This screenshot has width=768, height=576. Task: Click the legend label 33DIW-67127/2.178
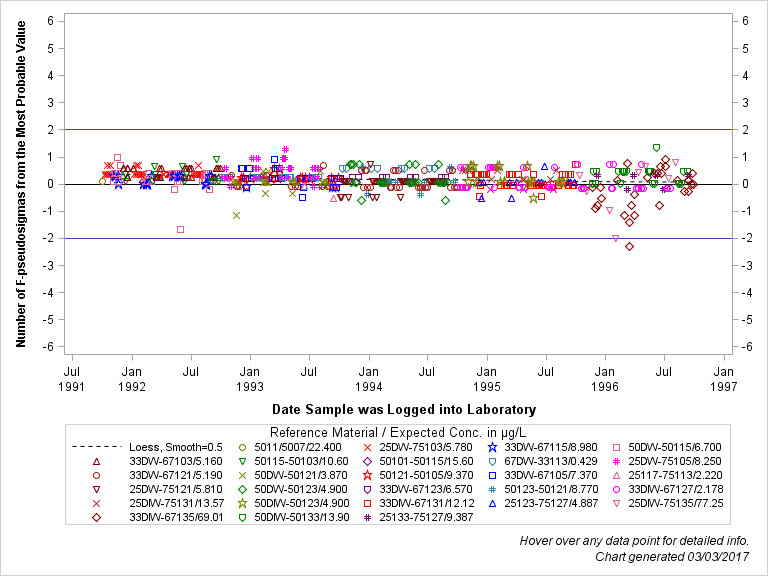pos(676,489)
